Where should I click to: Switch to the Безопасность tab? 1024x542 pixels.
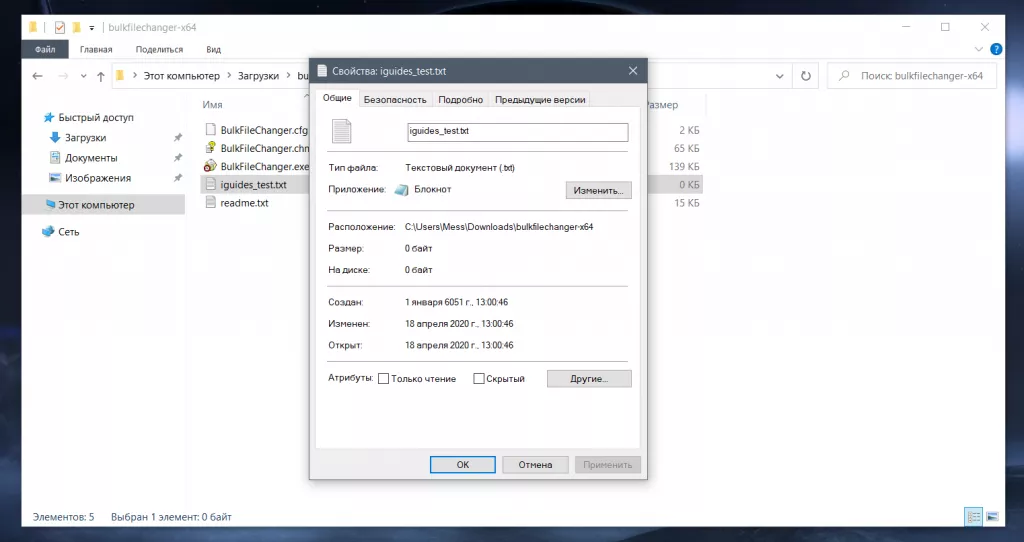[395, 99]
